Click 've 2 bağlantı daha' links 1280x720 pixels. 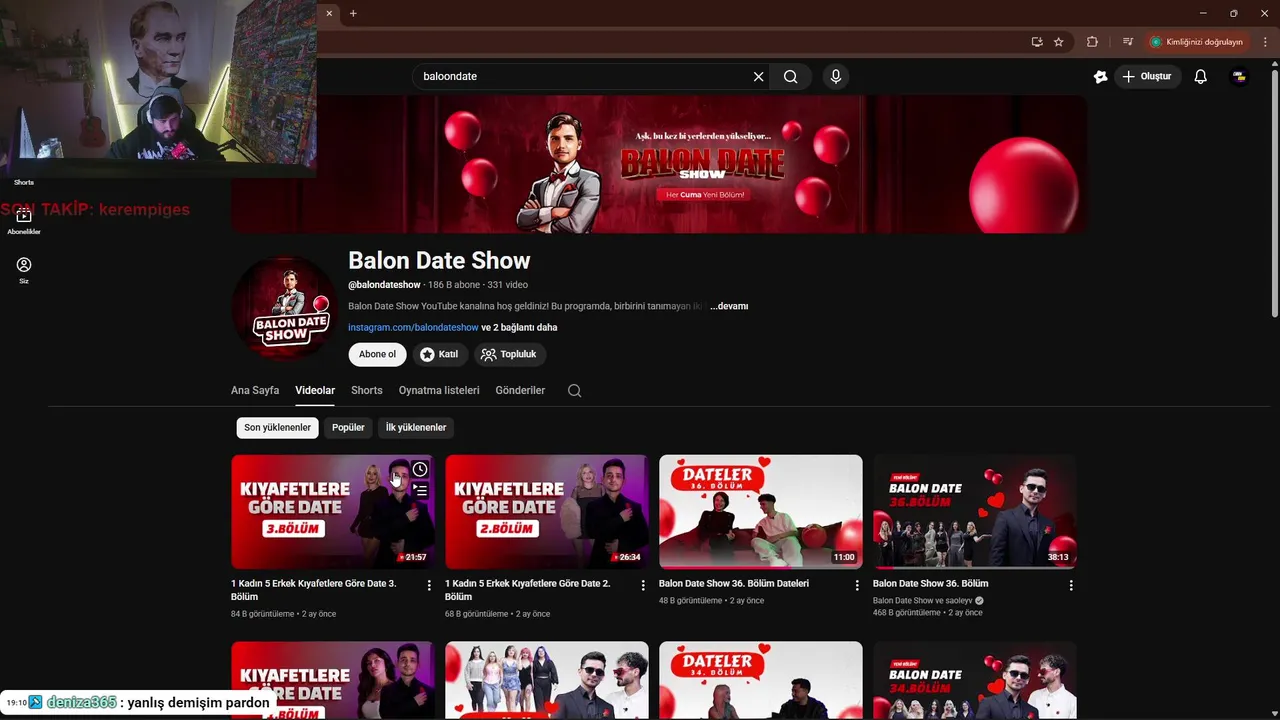(x=519, y=327)
